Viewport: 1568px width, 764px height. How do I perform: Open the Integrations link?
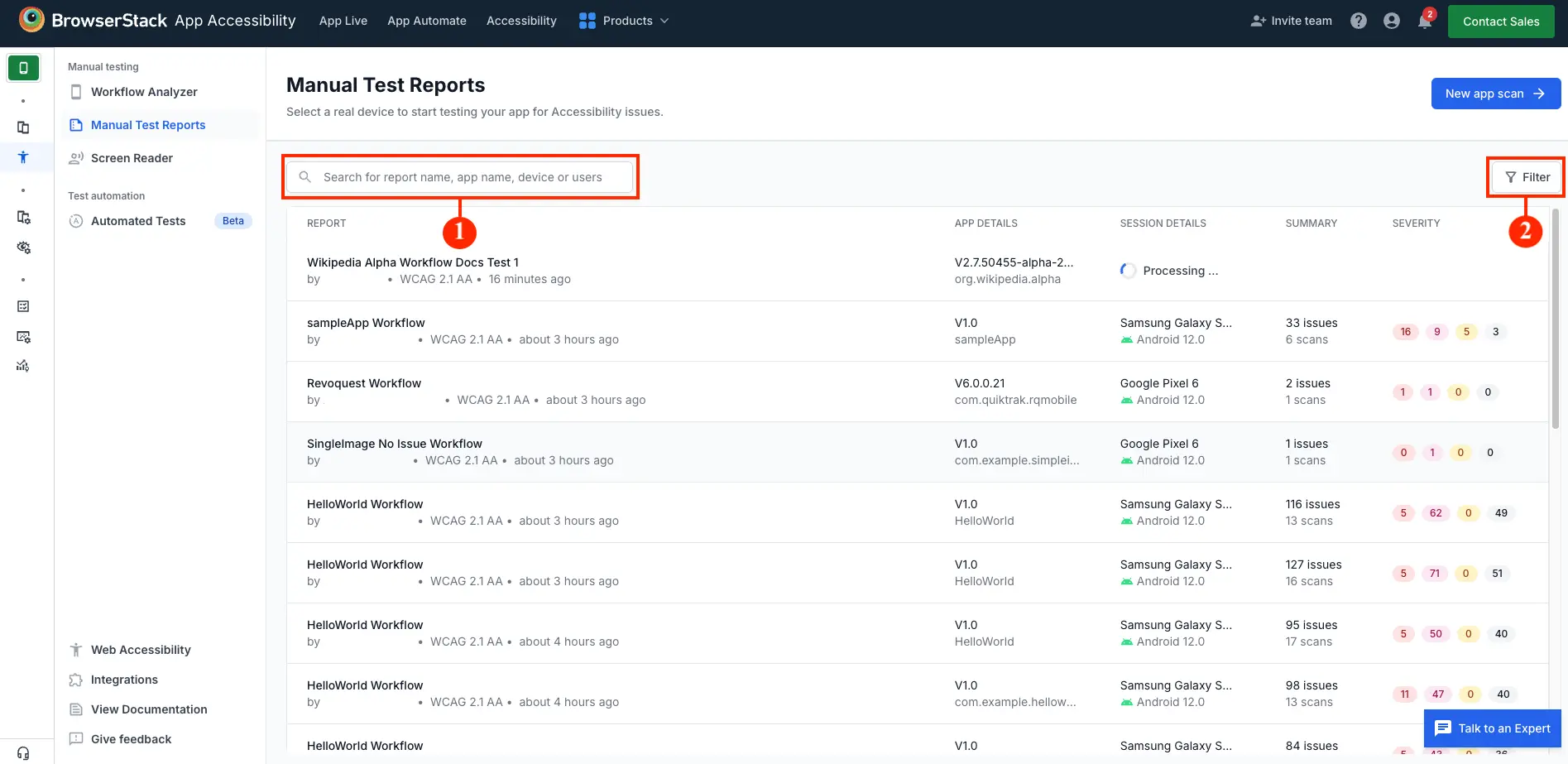click(x=124, y=680)
